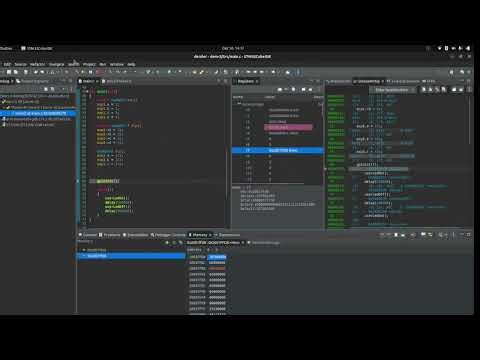Click the red Terminate debug icon

pos(100,72)
